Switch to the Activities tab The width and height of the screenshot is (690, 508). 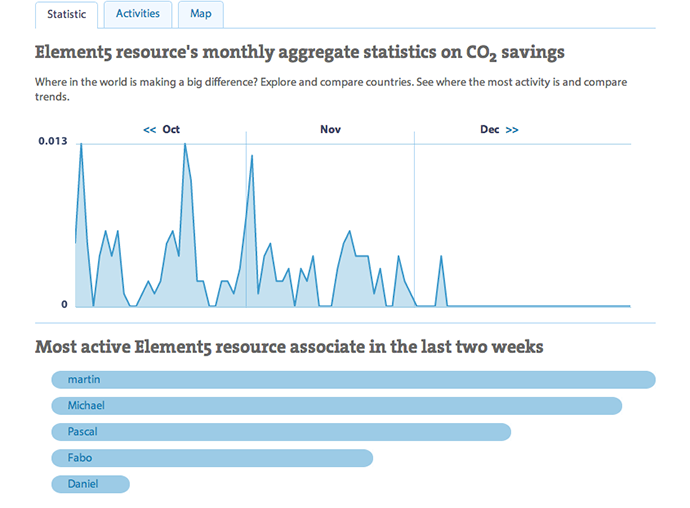(138, 14)
